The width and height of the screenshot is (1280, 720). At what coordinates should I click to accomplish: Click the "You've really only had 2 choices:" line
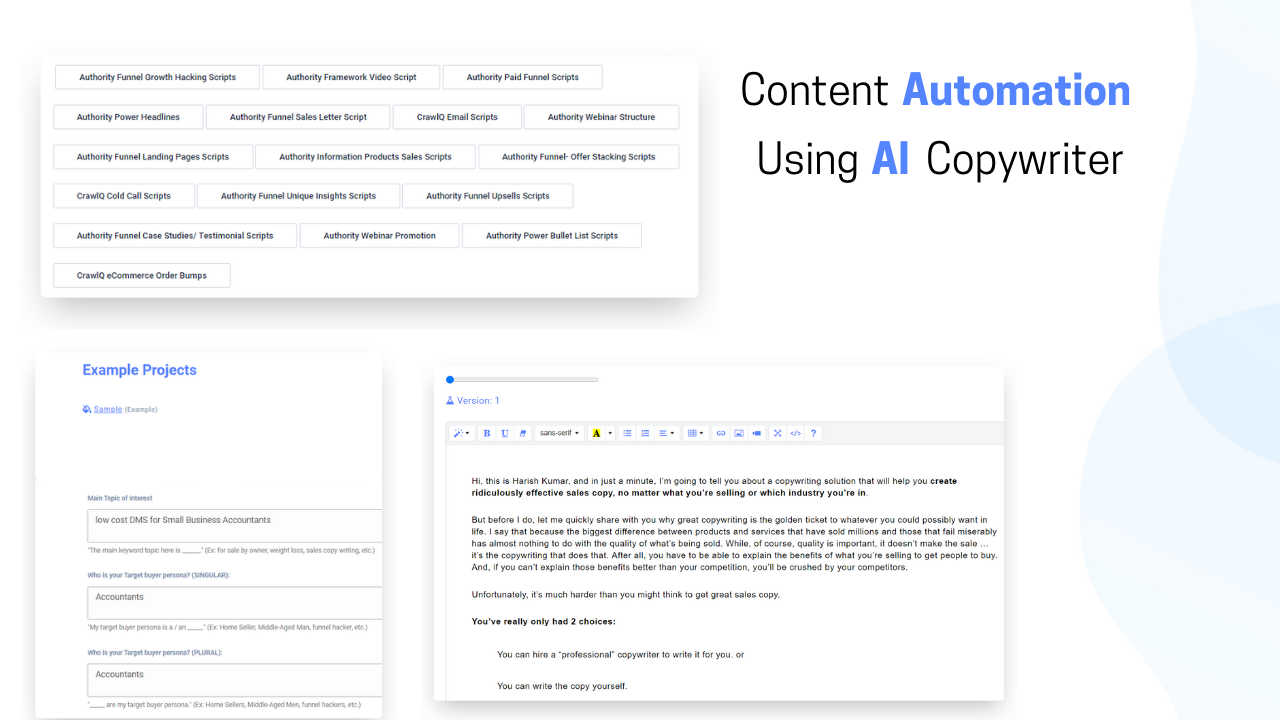coord(544,621)
